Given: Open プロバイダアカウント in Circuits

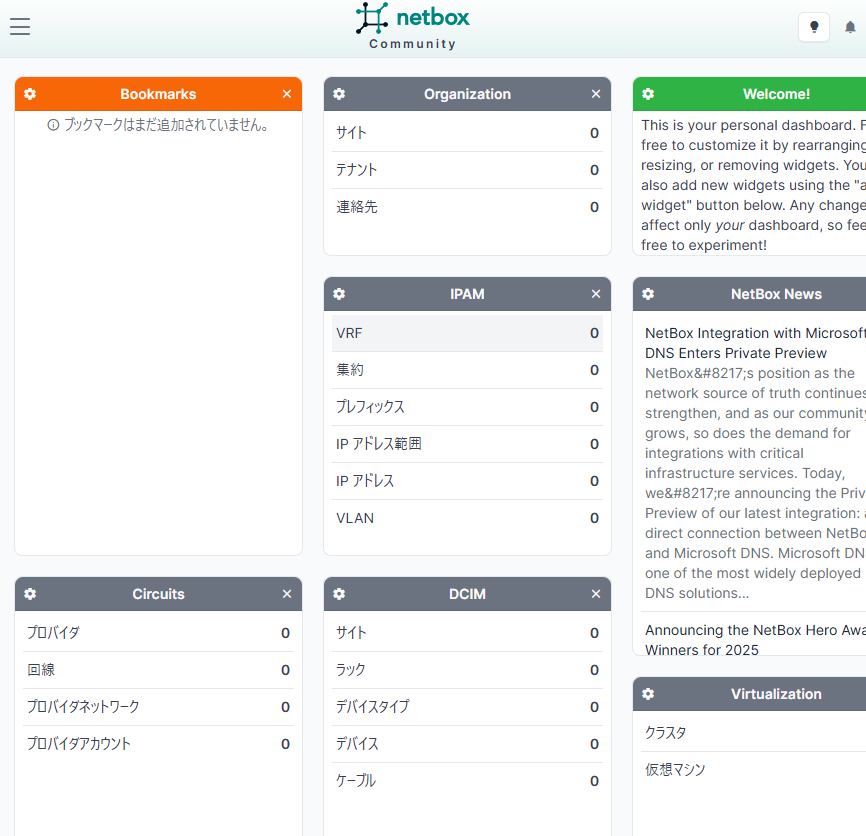Looking at the screenshot, I should (158, 744).
